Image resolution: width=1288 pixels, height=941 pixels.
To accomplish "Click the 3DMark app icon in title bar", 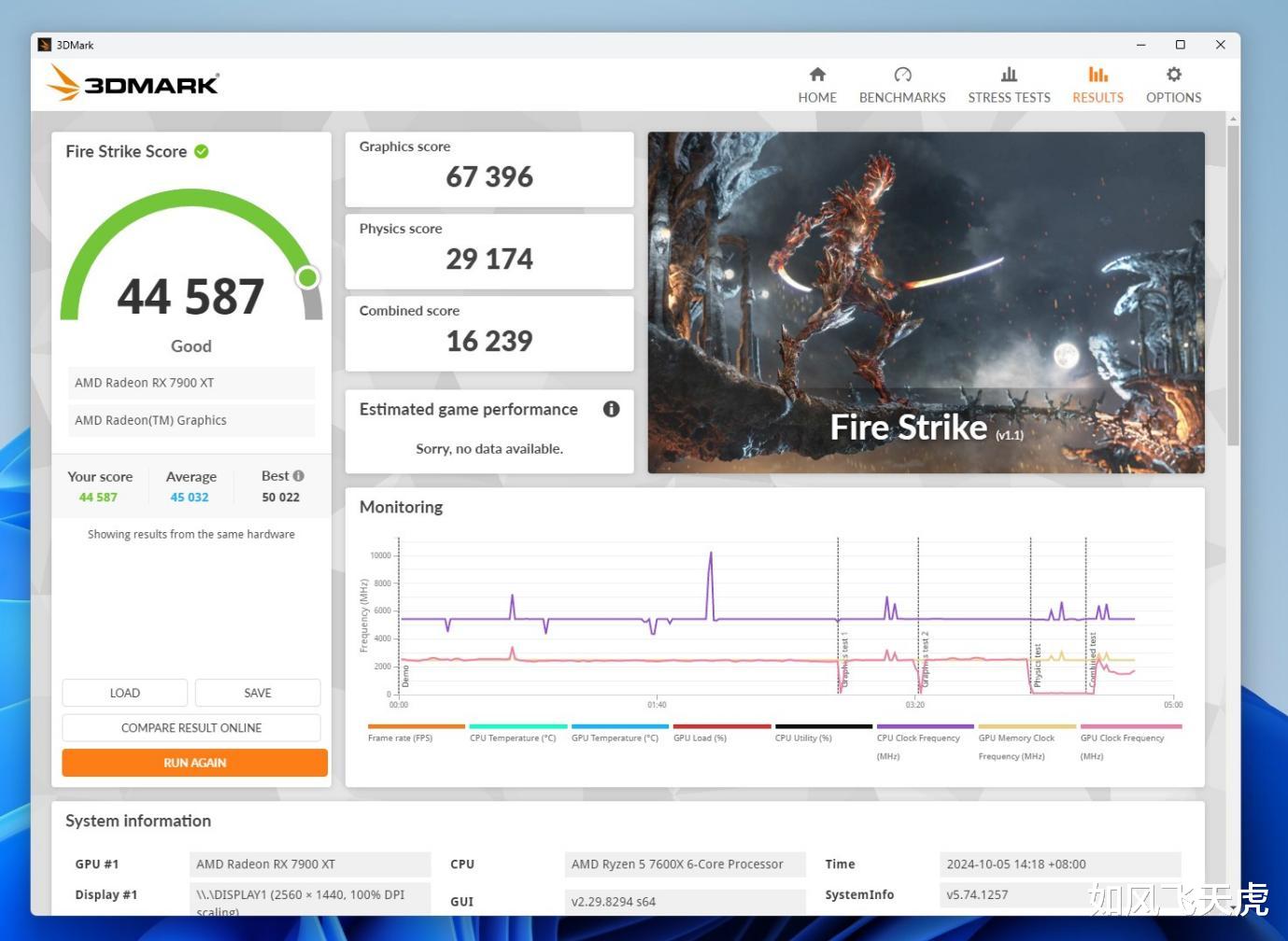I will click(44, 45).
